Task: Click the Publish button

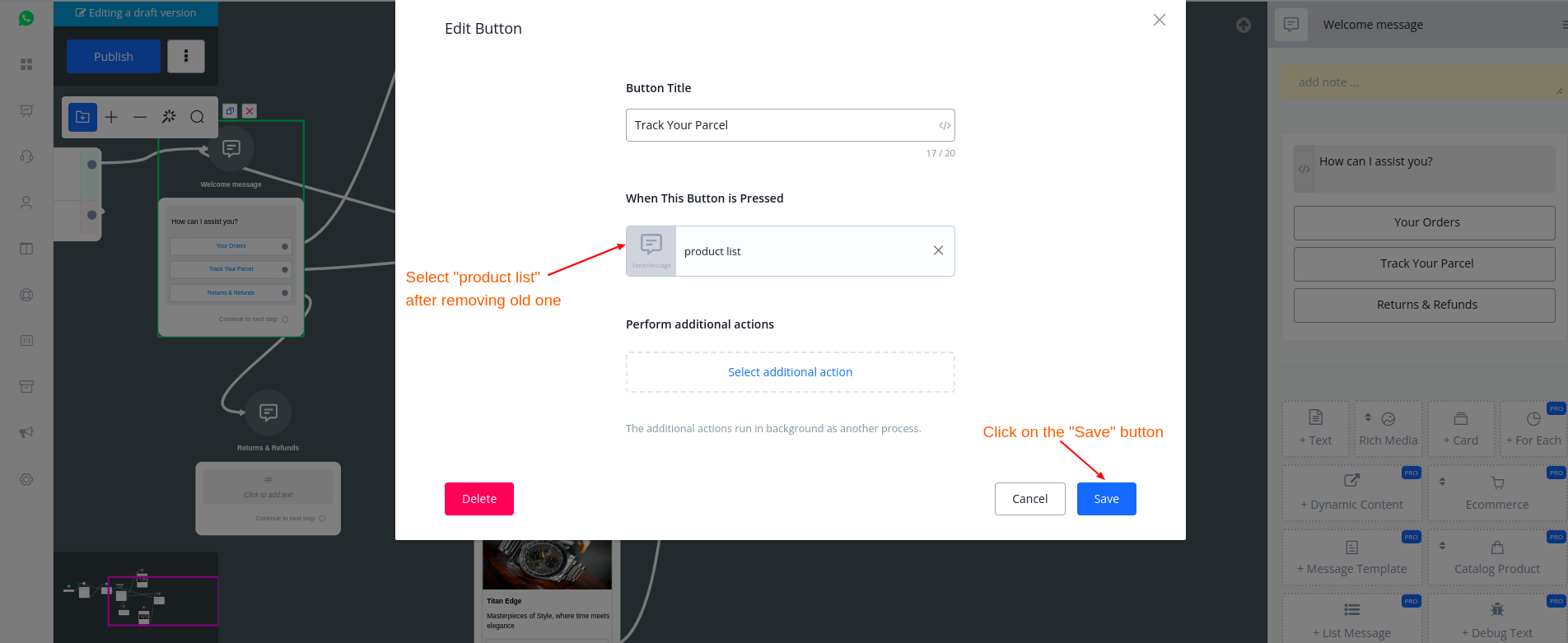Action: coord(114,57)
